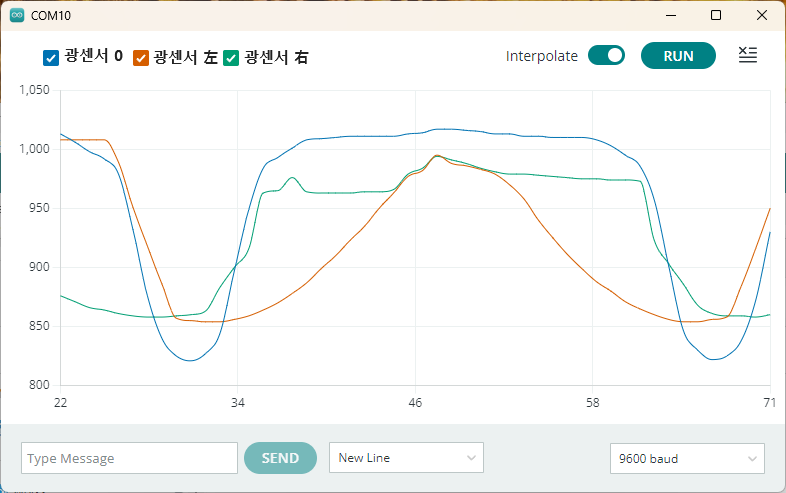Close the COM10 plotter window
786x493 pixels.
(x=761, y=16)
